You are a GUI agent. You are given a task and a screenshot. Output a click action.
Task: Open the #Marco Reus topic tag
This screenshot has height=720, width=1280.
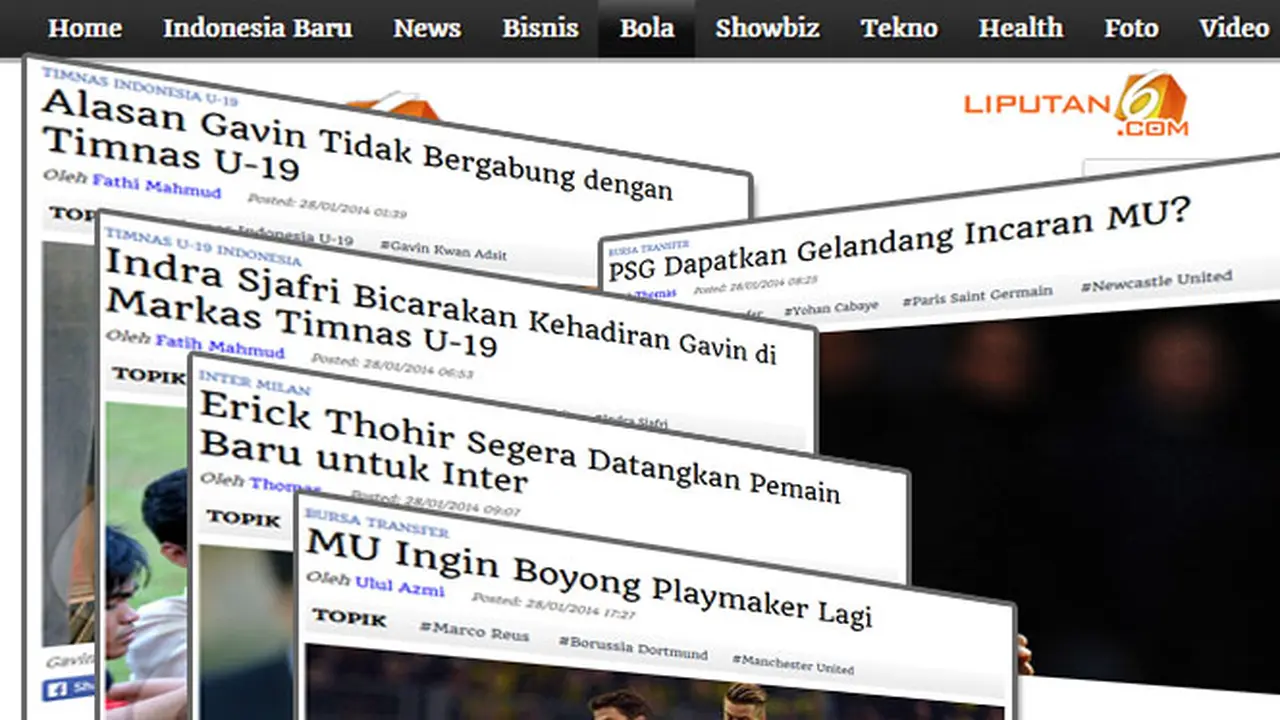coord(474,632)
